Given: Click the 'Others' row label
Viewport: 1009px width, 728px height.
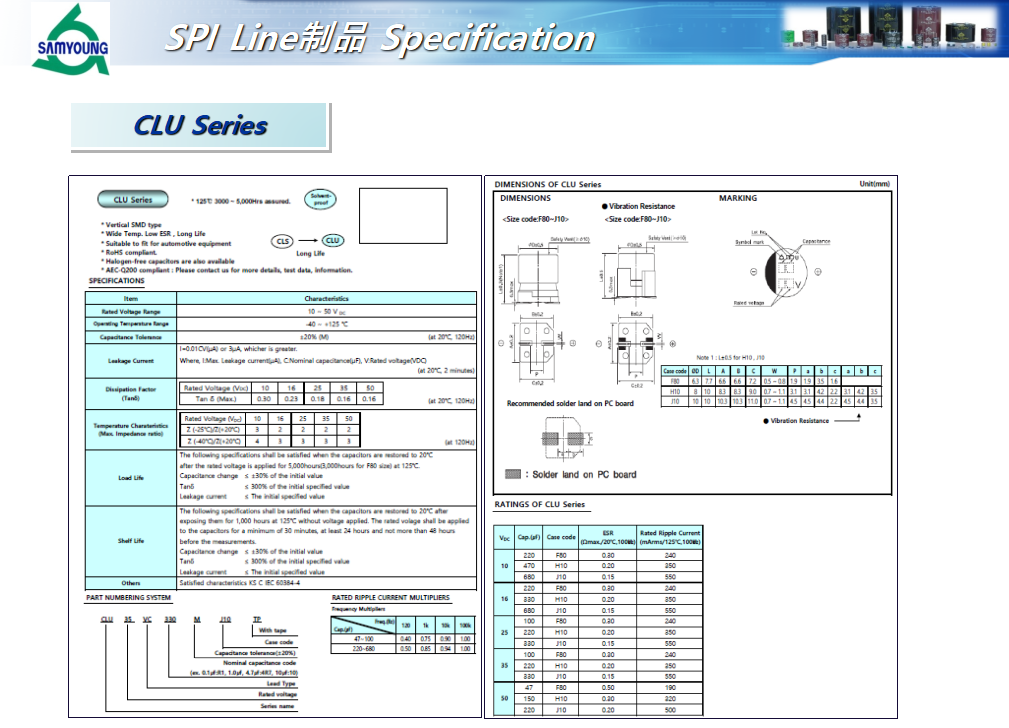Looking at the screenshot, I should (131, 583).
